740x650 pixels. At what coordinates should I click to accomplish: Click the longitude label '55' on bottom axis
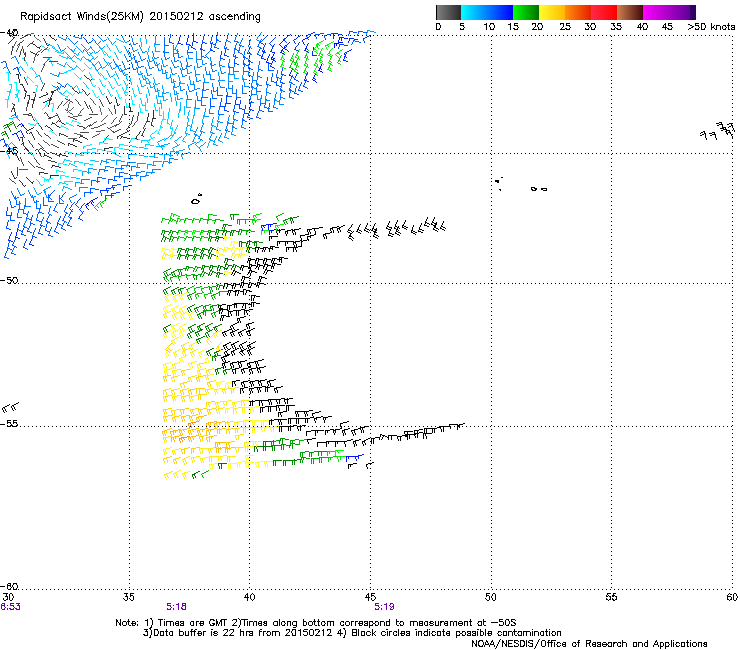(611, 597)
